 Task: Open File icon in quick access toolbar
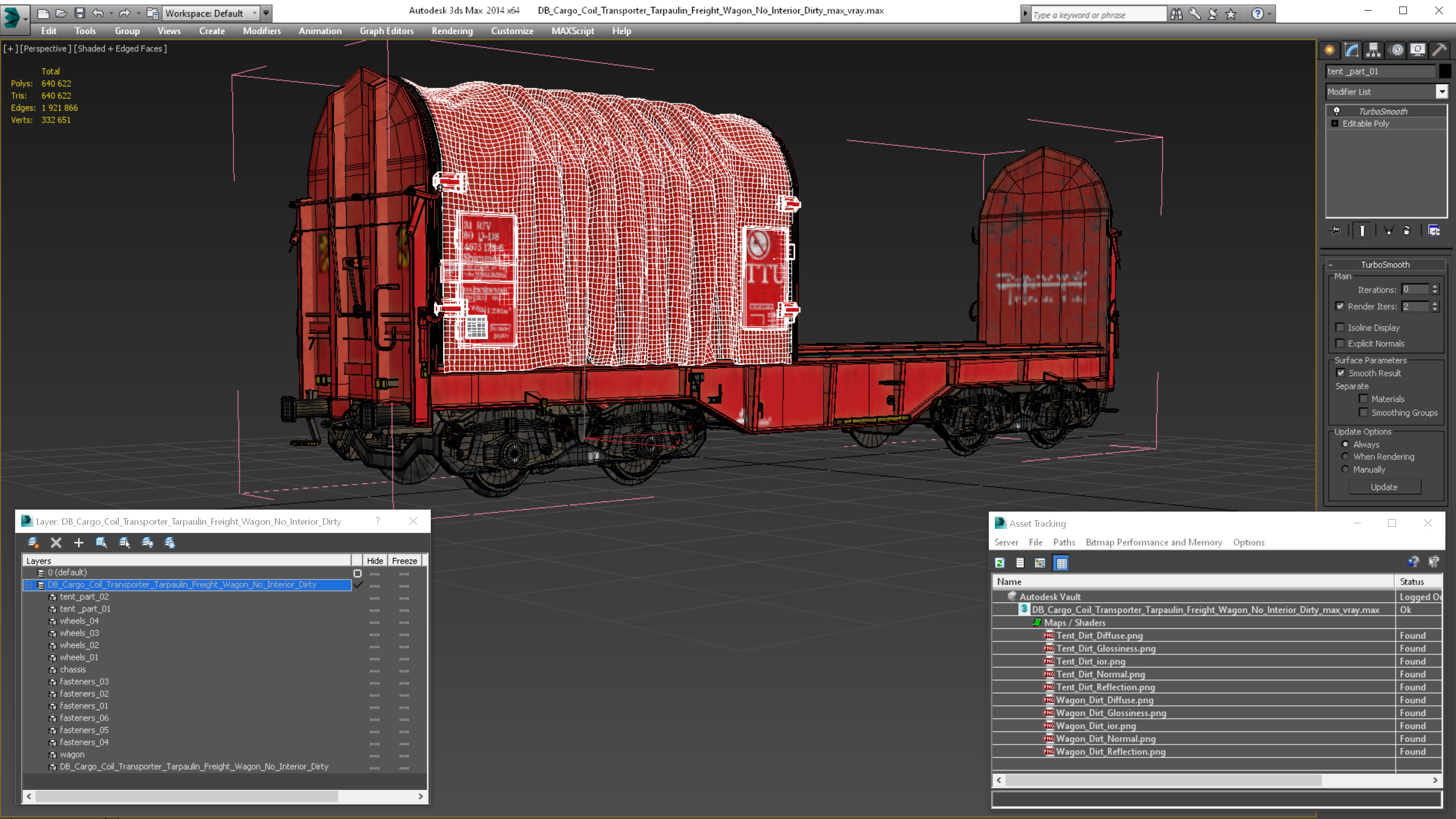click(61, 13)
